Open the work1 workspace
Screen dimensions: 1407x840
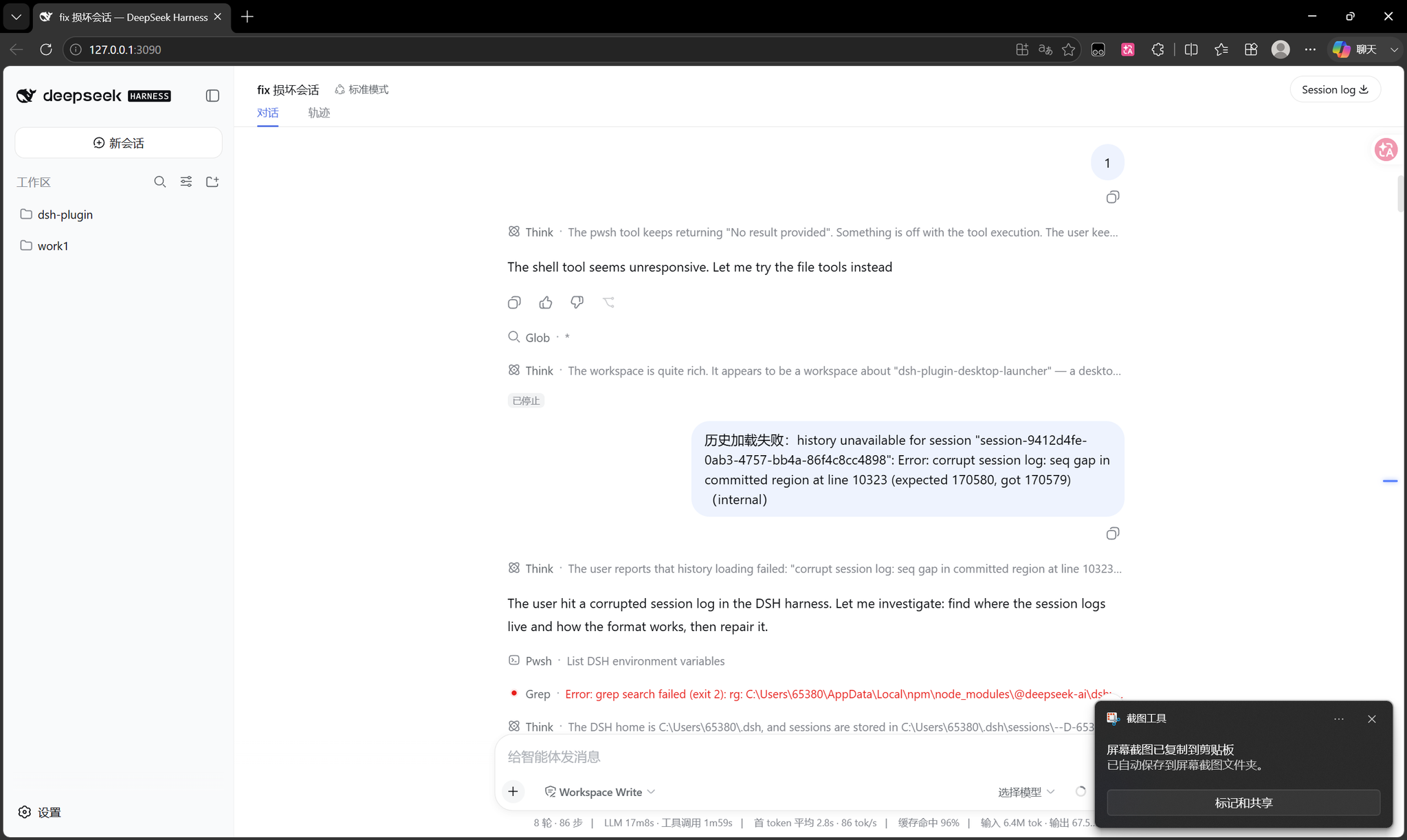pos(118,245)
